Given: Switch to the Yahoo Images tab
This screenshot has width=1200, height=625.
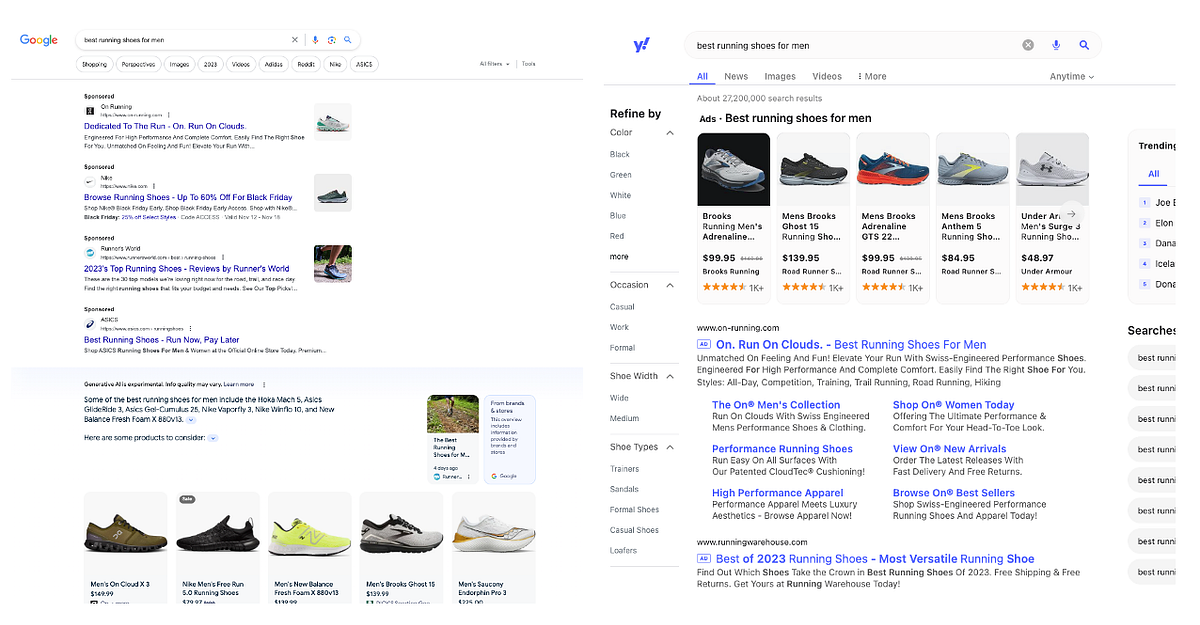Looking at the screenshot, I should click(x=780, y=76).
